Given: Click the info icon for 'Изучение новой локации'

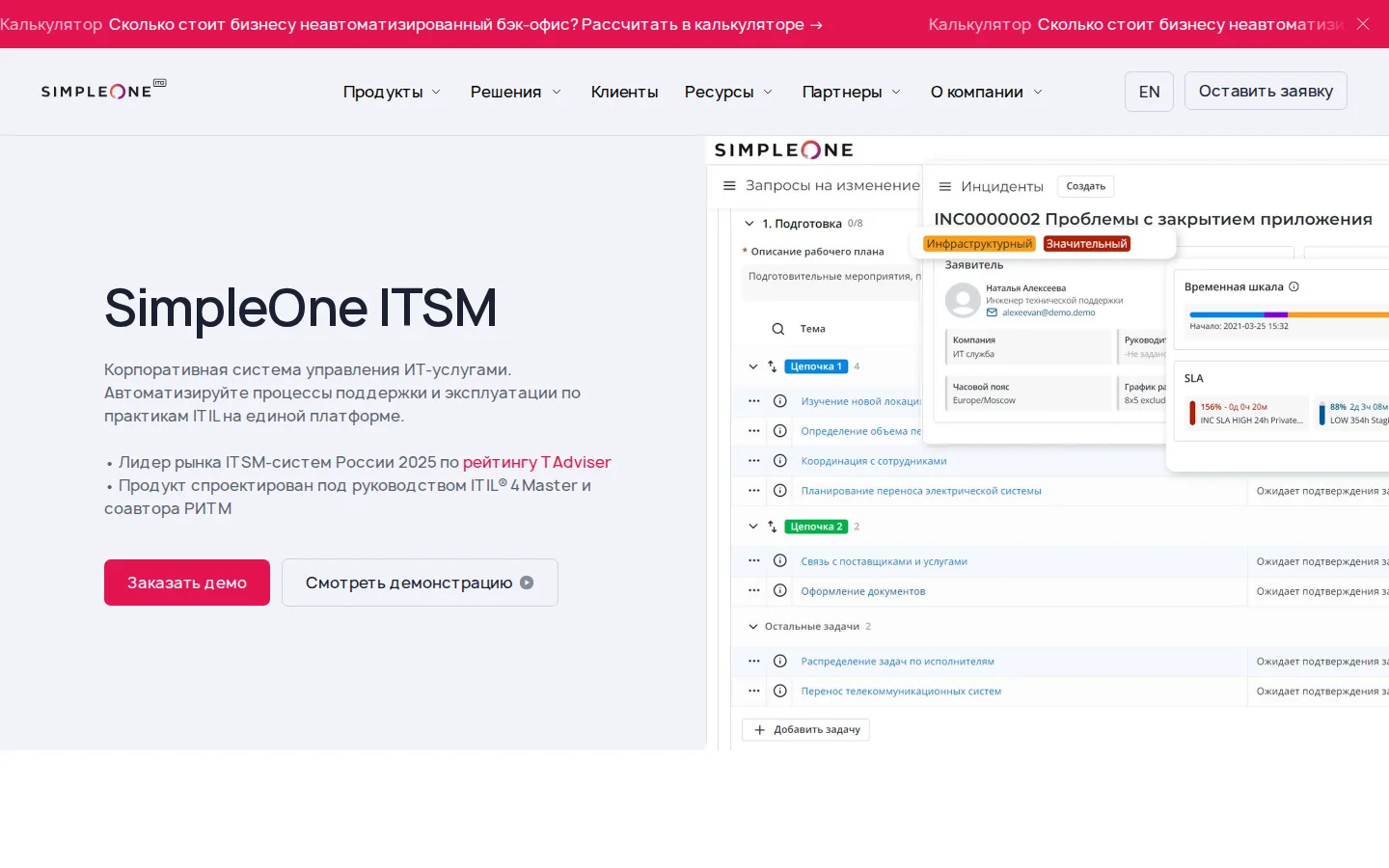Looking at the screenshot, I should (x=780, y=401).
